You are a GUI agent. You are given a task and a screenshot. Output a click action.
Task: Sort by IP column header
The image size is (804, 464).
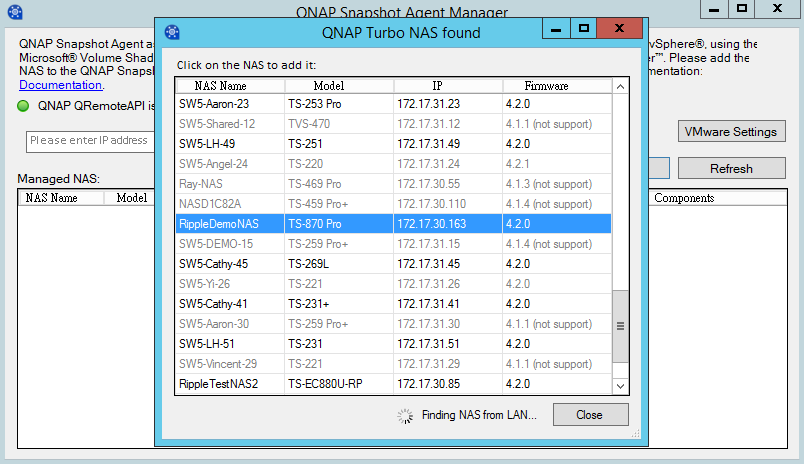(x=448, y=86)
